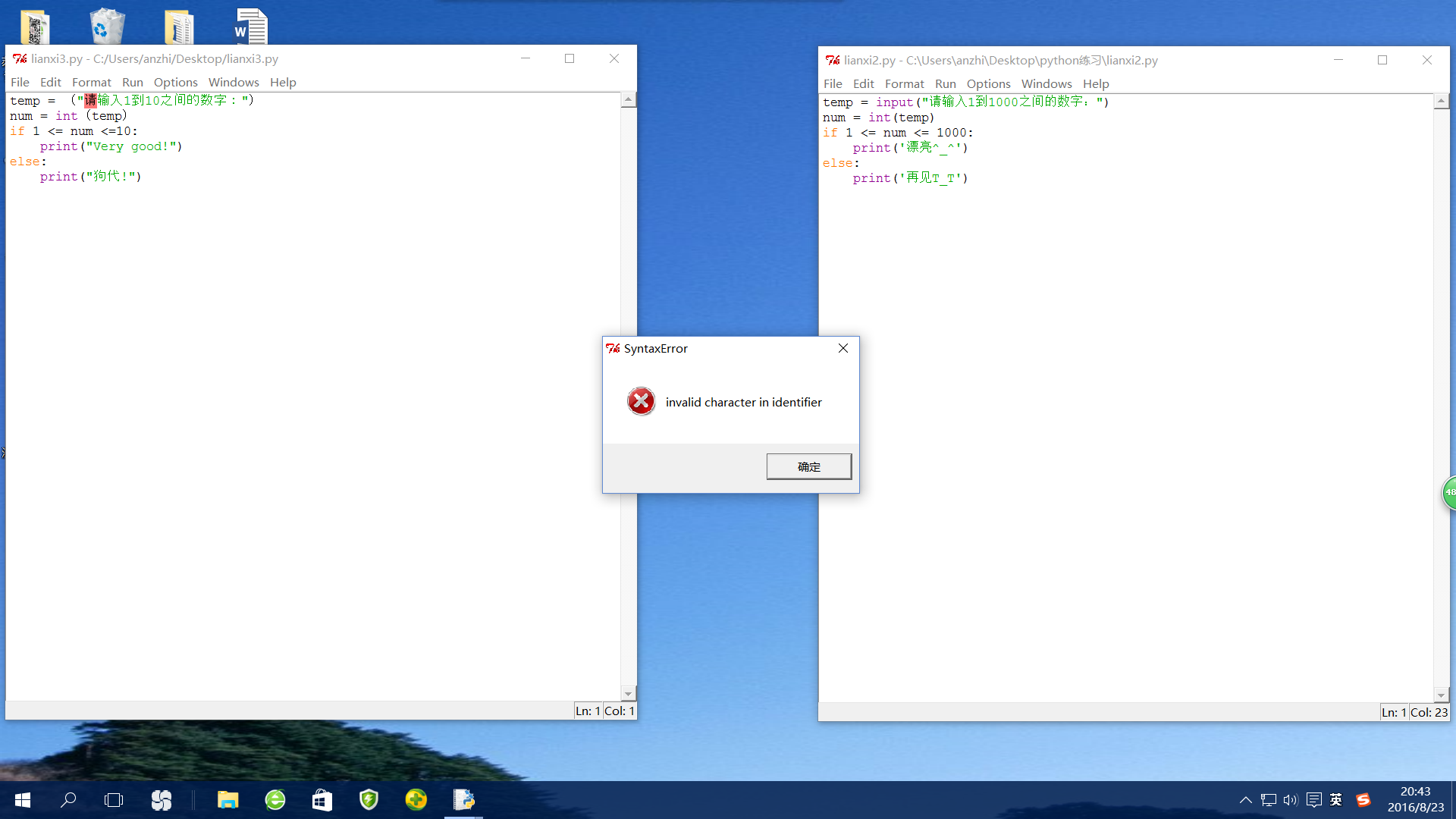Click scroll-up arrow in lianxi2.py editor
1456x819 pixels.
click(1441, 102)
